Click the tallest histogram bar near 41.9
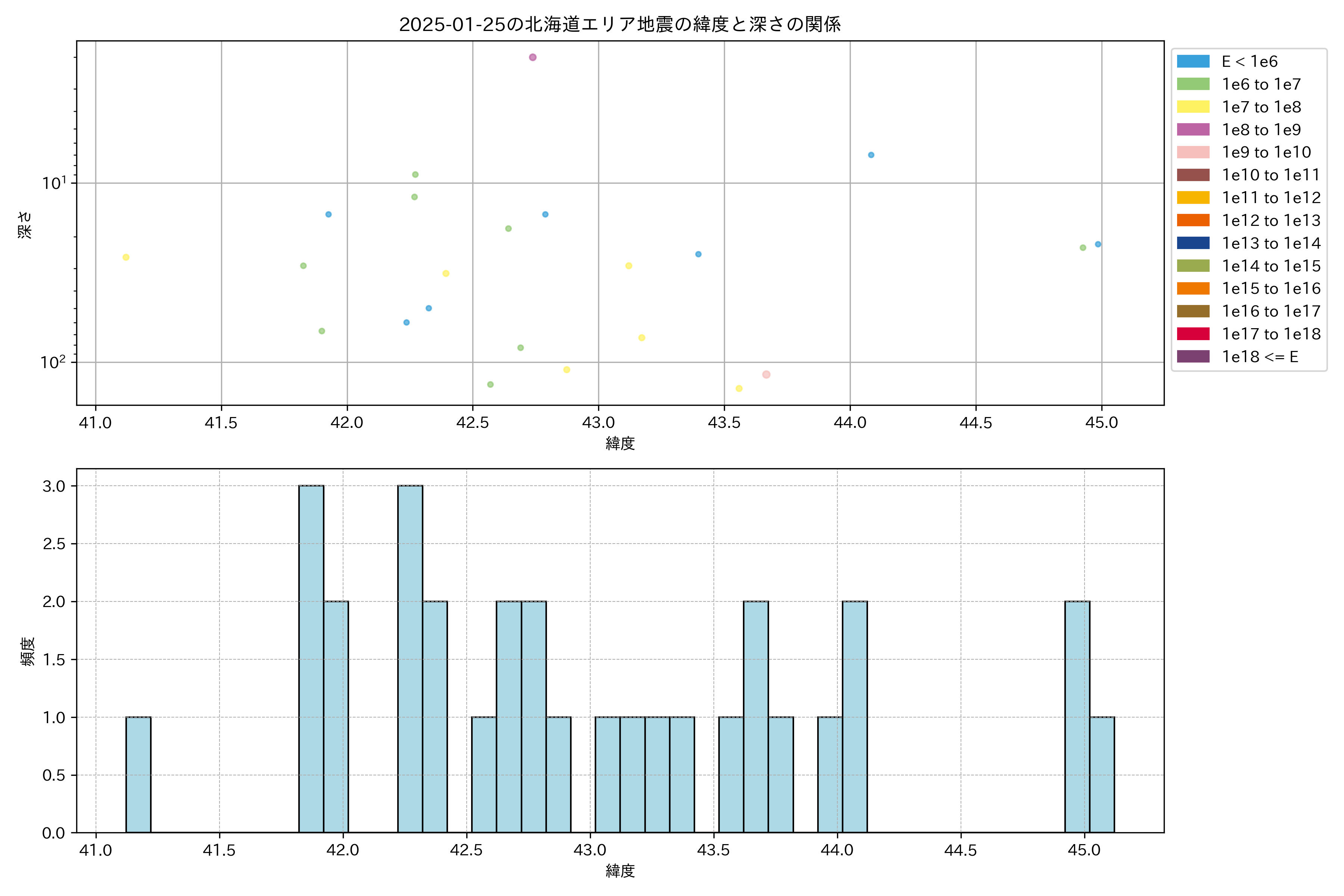Screen dimensions: 1344x896 click(311, 659)
